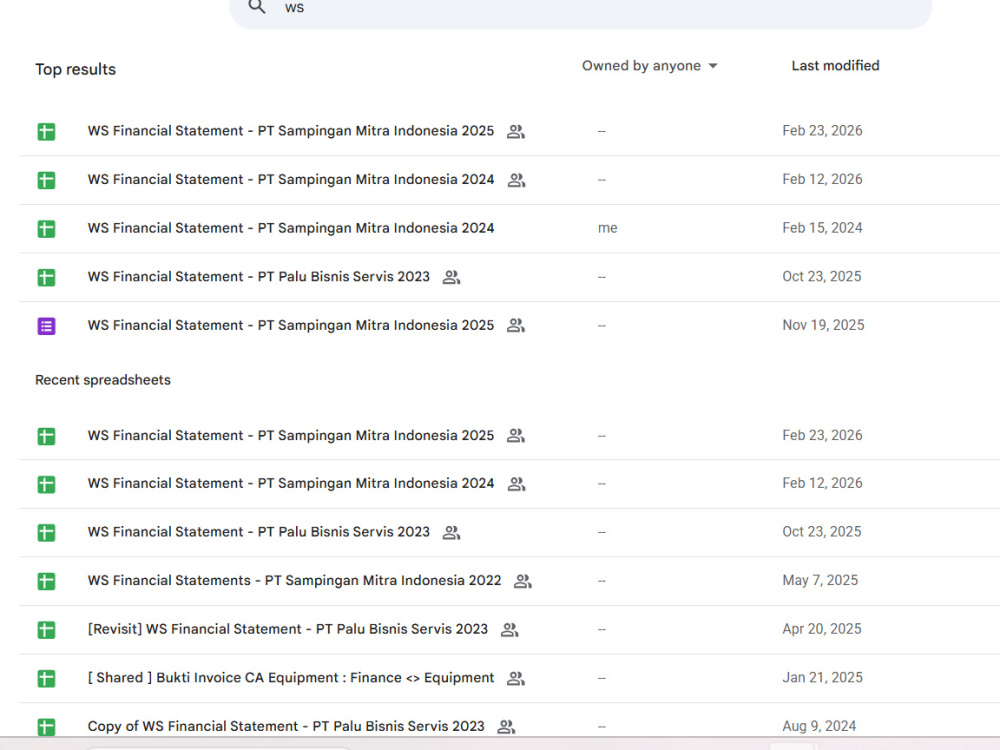Click shared icon next to Bukti Invoice CA Equipment
Viewport: 1000px width, 750px height.
(515, 679)
